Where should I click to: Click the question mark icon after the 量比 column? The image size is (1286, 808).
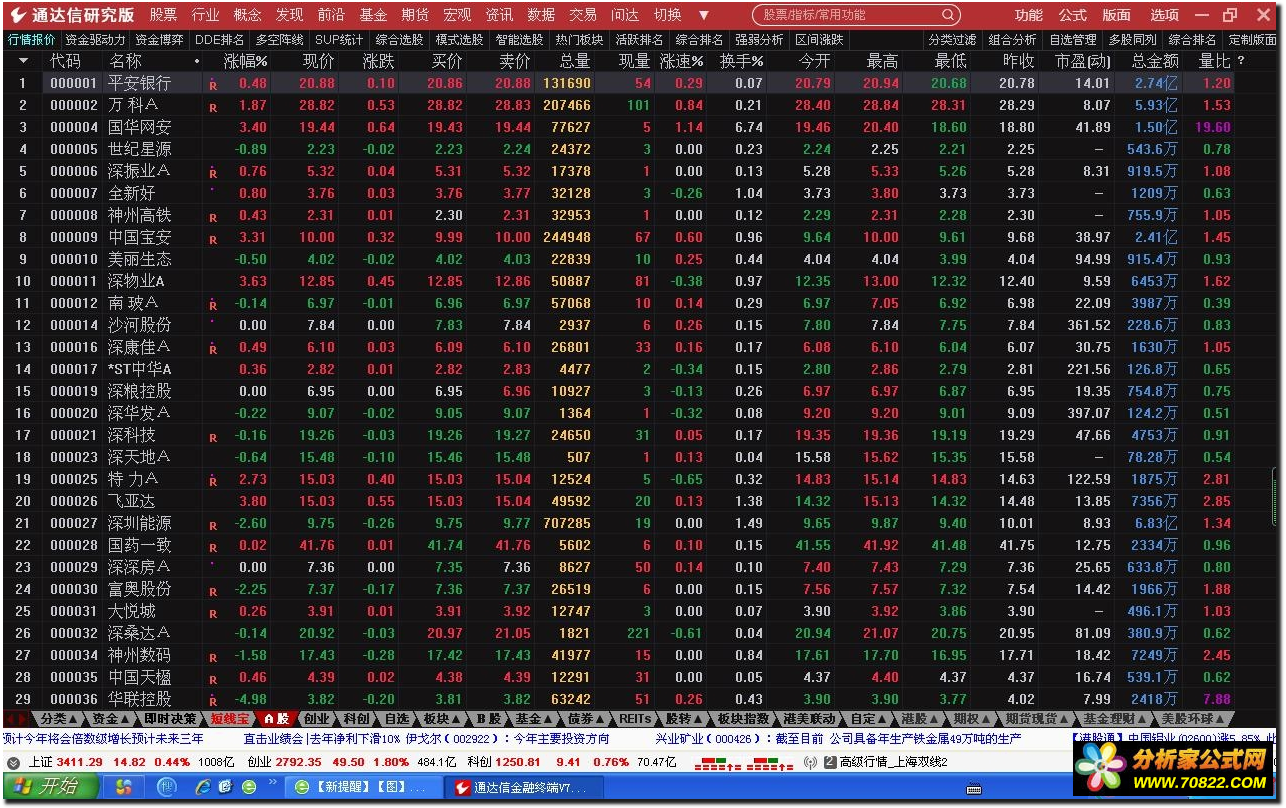1242,61
